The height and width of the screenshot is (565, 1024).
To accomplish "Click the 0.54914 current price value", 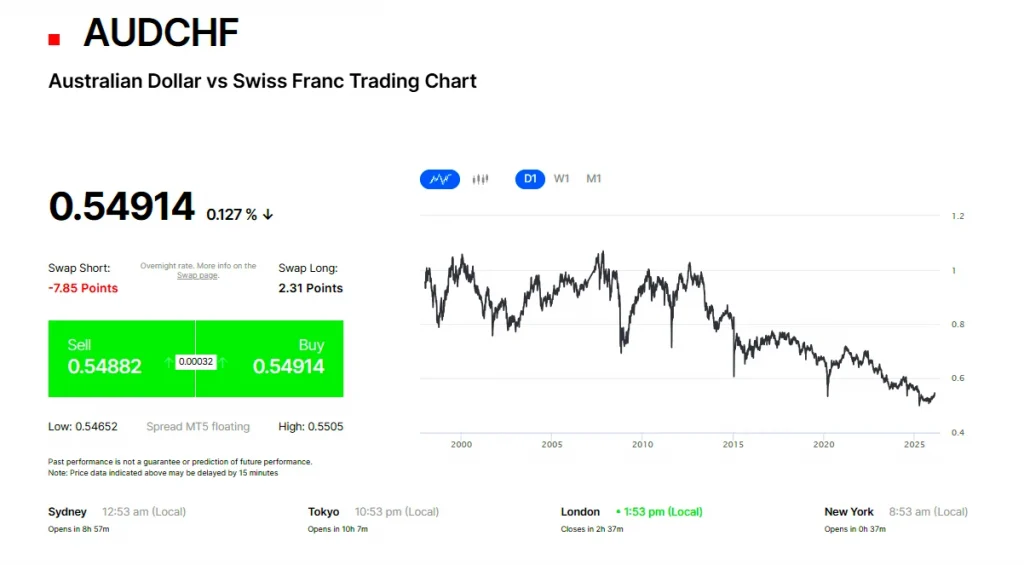I will (x=121, y=207).
